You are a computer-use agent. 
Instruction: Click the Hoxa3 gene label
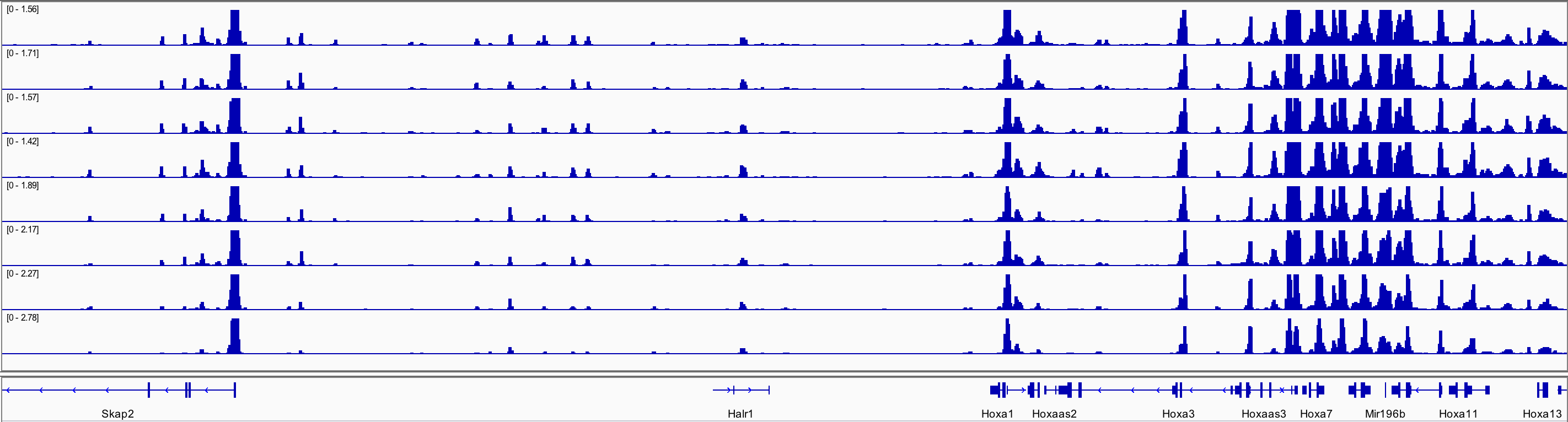click(1178, 414)
